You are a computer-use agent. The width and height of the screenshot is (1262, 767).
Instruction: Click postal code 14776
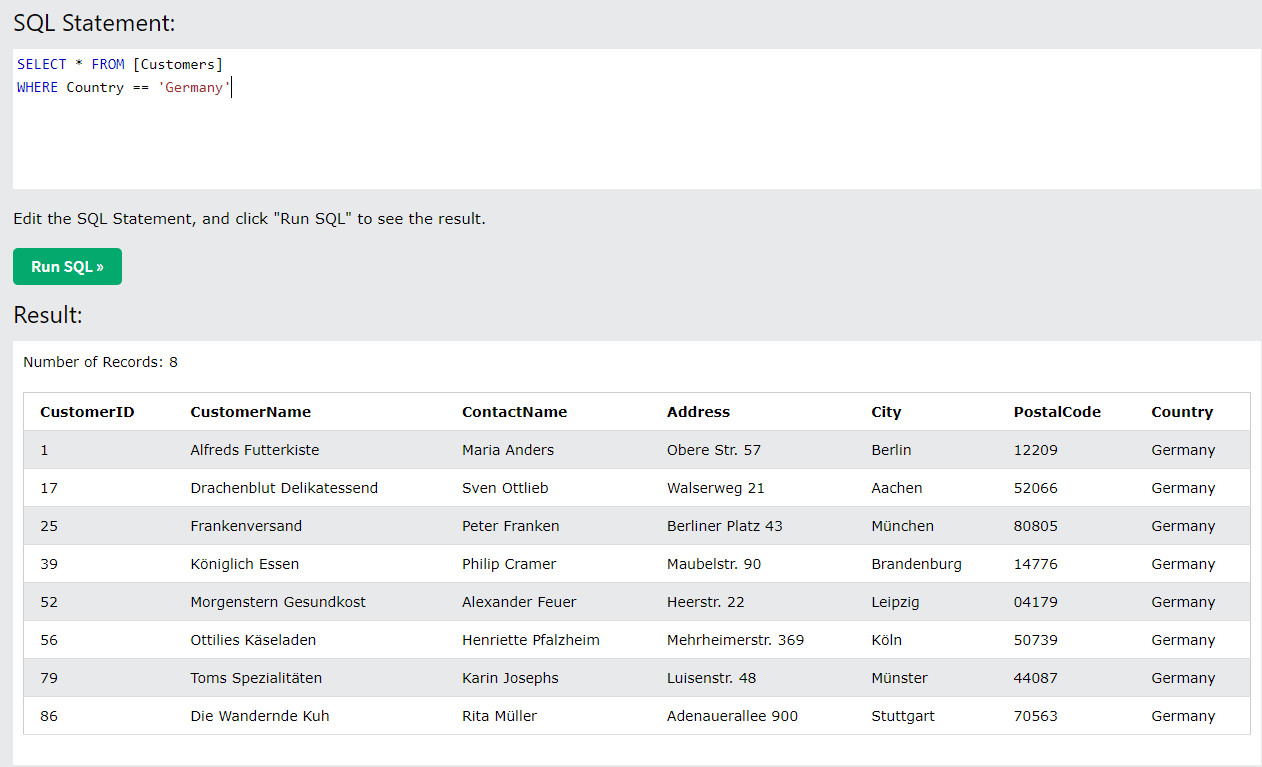click(x=1035, y=564)
